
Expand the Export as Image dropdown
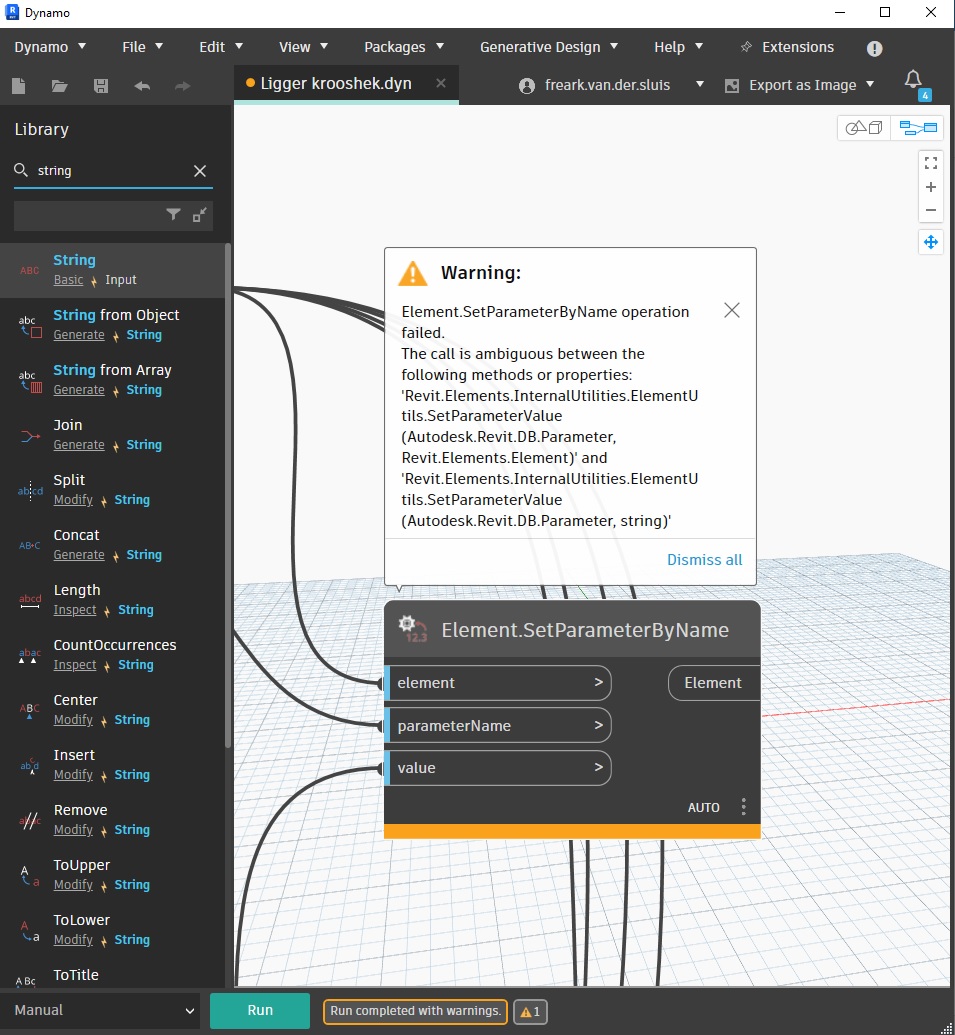coord(869,85)
